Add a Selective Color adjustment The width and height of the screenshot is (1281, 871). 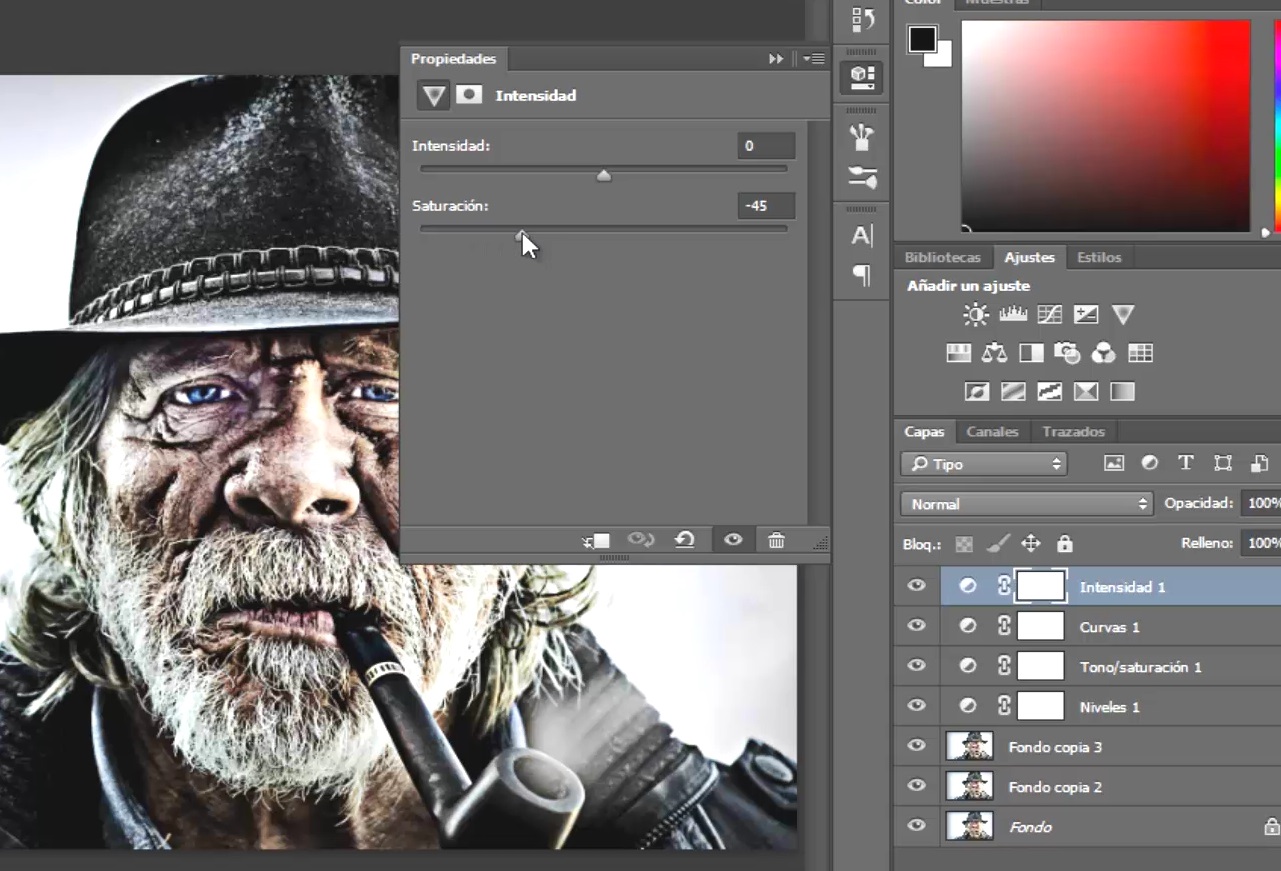[1086, 392]
